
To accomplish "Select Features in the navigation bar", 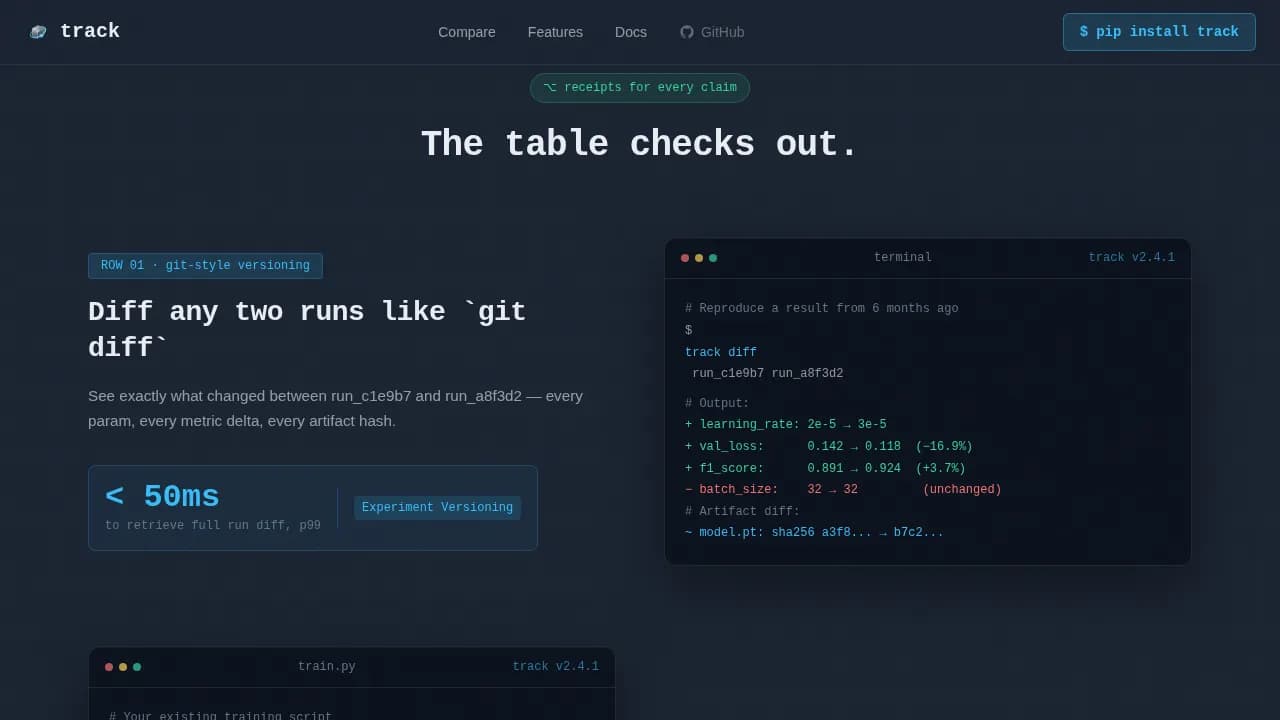I will coord(555,32).
